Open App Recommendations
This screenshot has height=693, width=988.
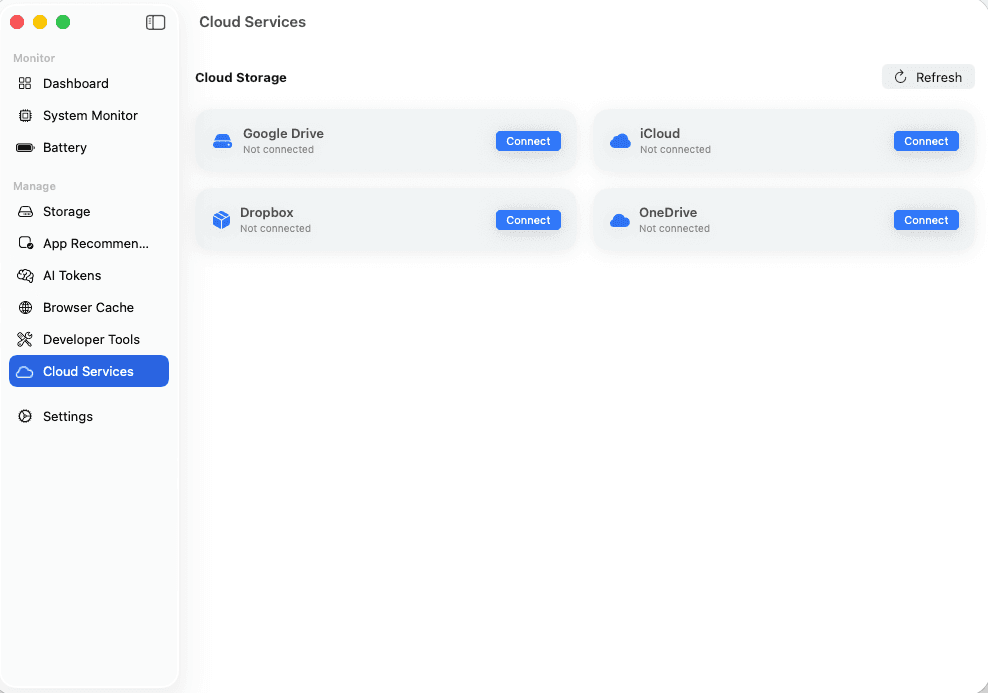[x=90, y=243]
